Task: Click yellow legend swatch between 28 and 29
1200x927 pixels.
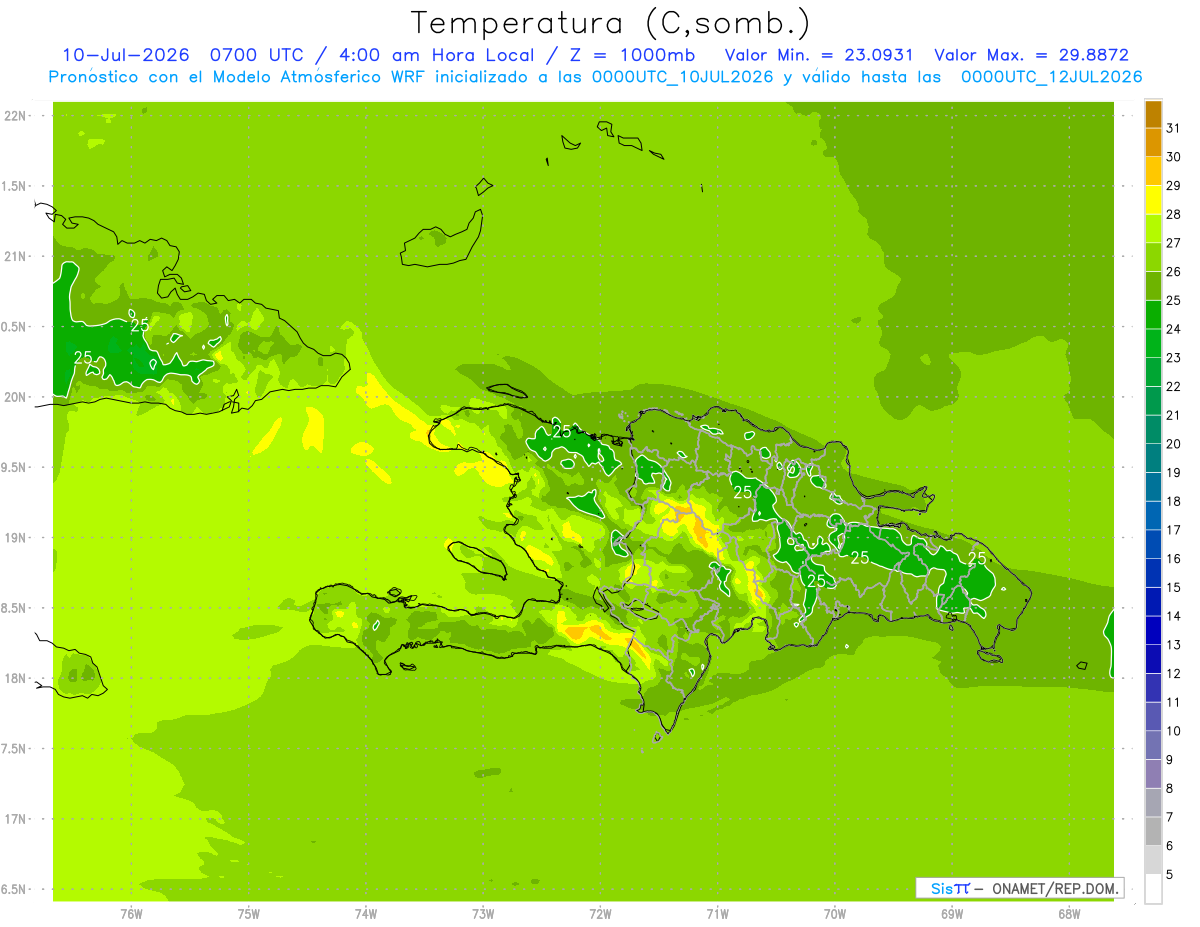Action: coord(1153,200)
